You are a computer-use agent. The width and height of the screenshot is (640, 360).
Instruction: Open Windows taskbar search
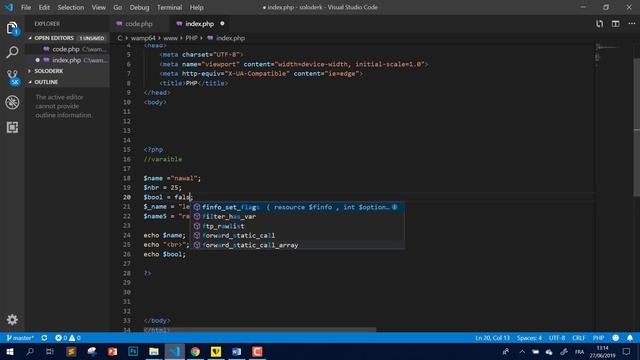(30, 351)
